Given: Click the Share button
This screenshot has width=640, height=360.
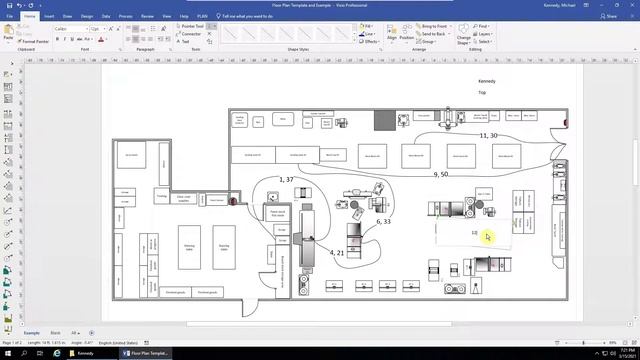Looking at the screenshot, I should click(609, 16).
